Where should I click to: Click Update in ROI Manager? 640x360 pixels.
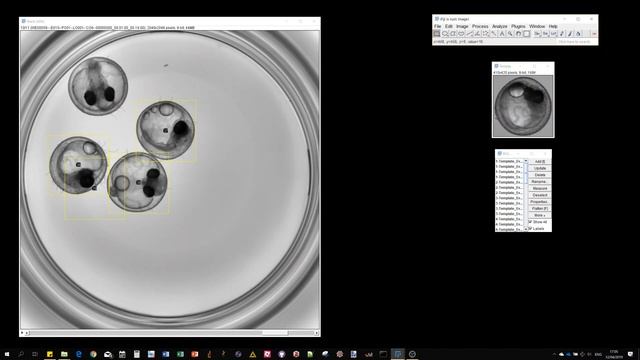point(540,168)
